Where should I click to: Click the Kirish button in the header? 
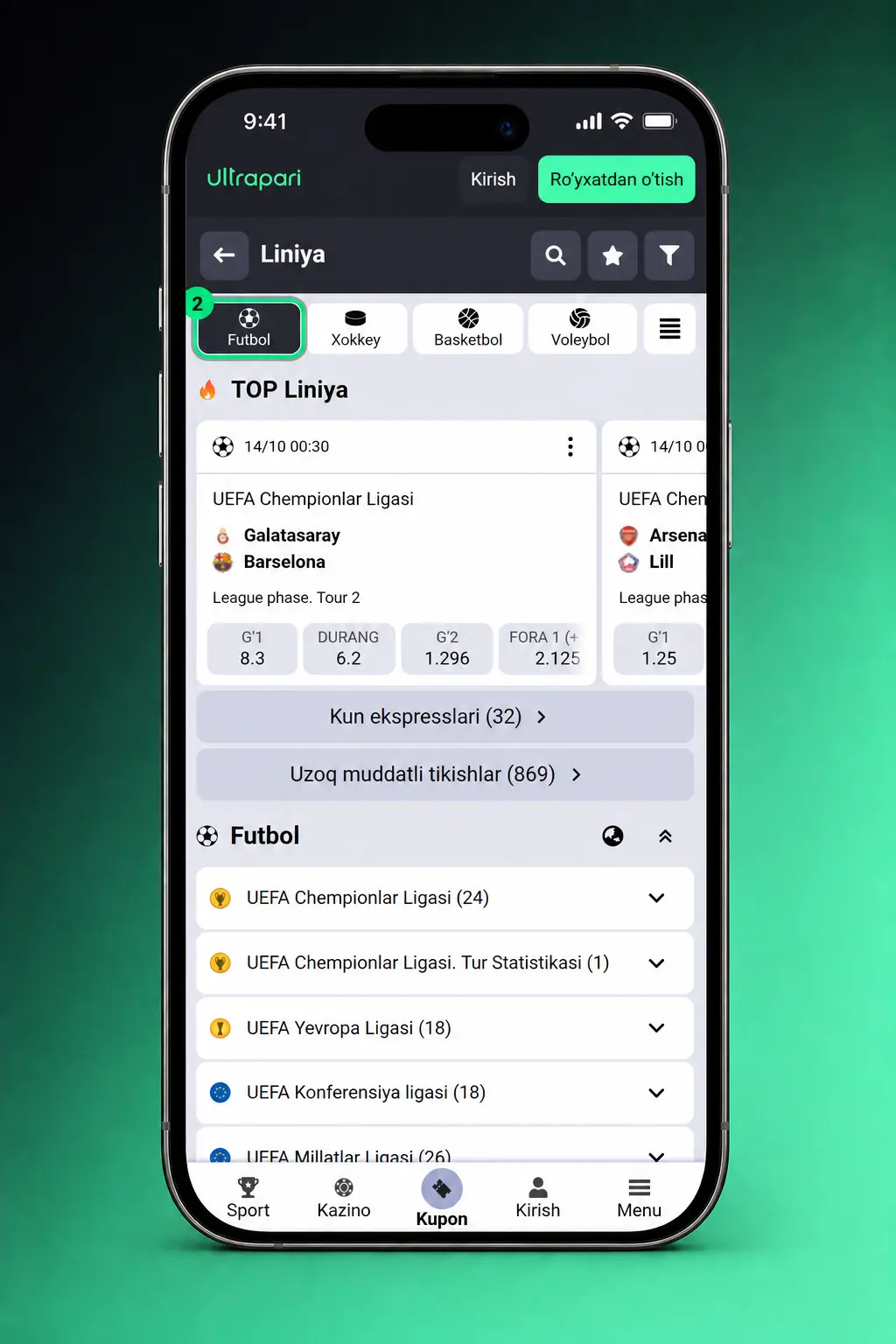point(493,179)
